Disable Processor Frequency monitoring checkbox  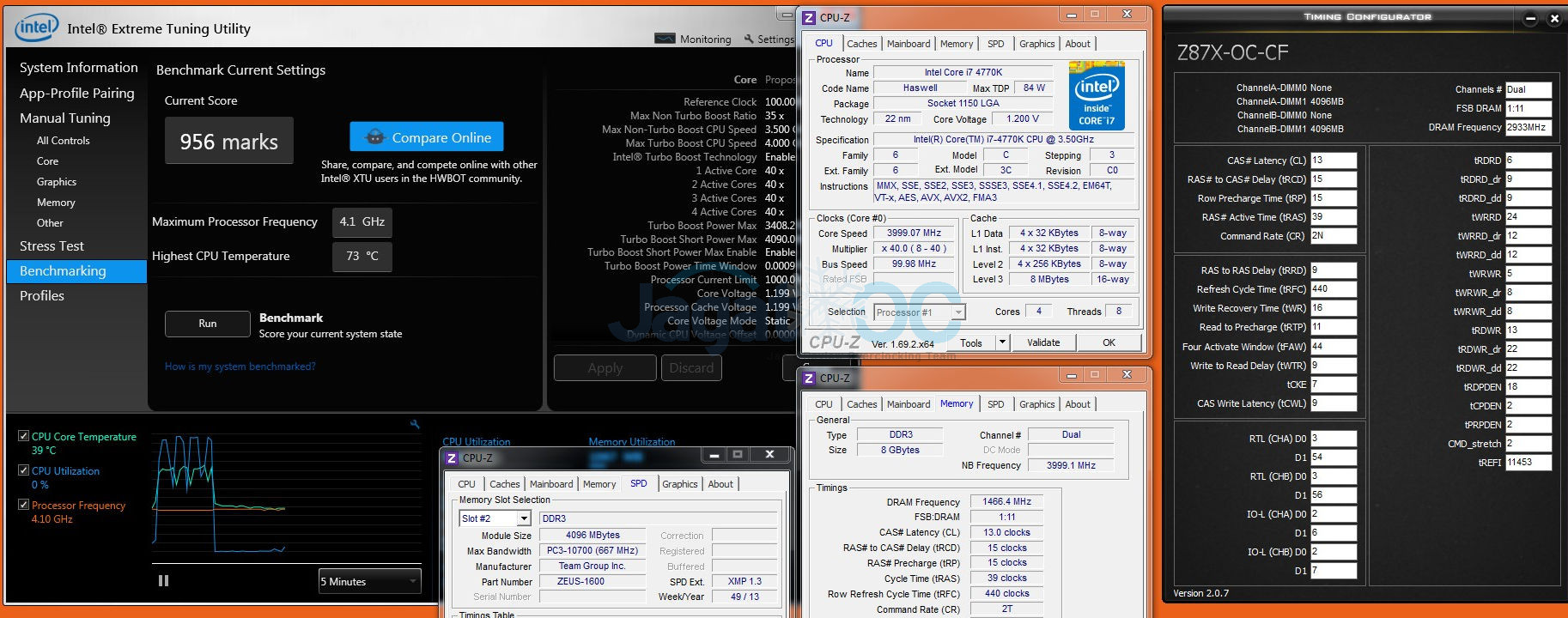pos(24,505)
